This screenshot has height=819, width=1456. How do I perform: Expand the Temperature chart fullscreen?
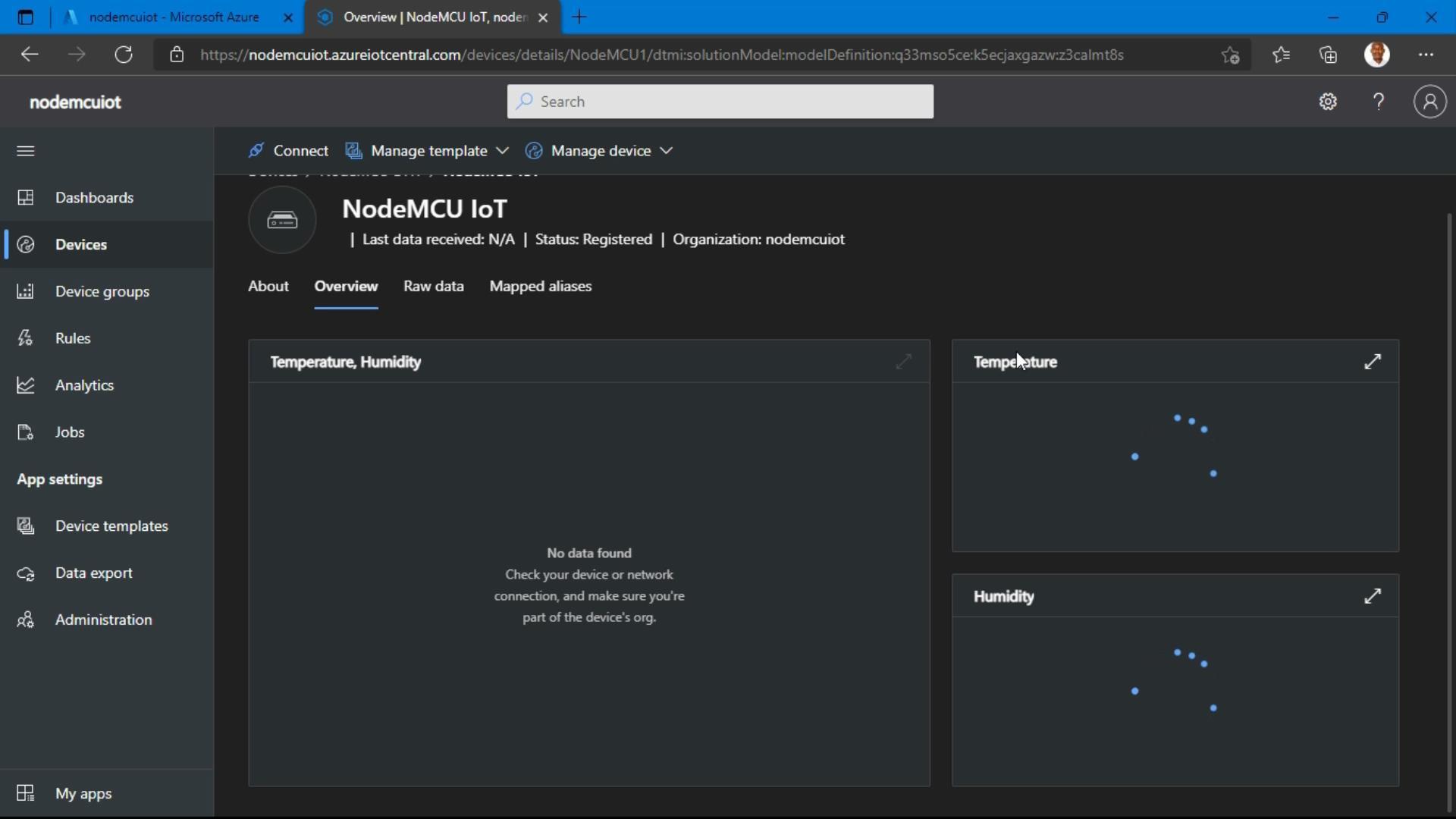click(1373, 361)
